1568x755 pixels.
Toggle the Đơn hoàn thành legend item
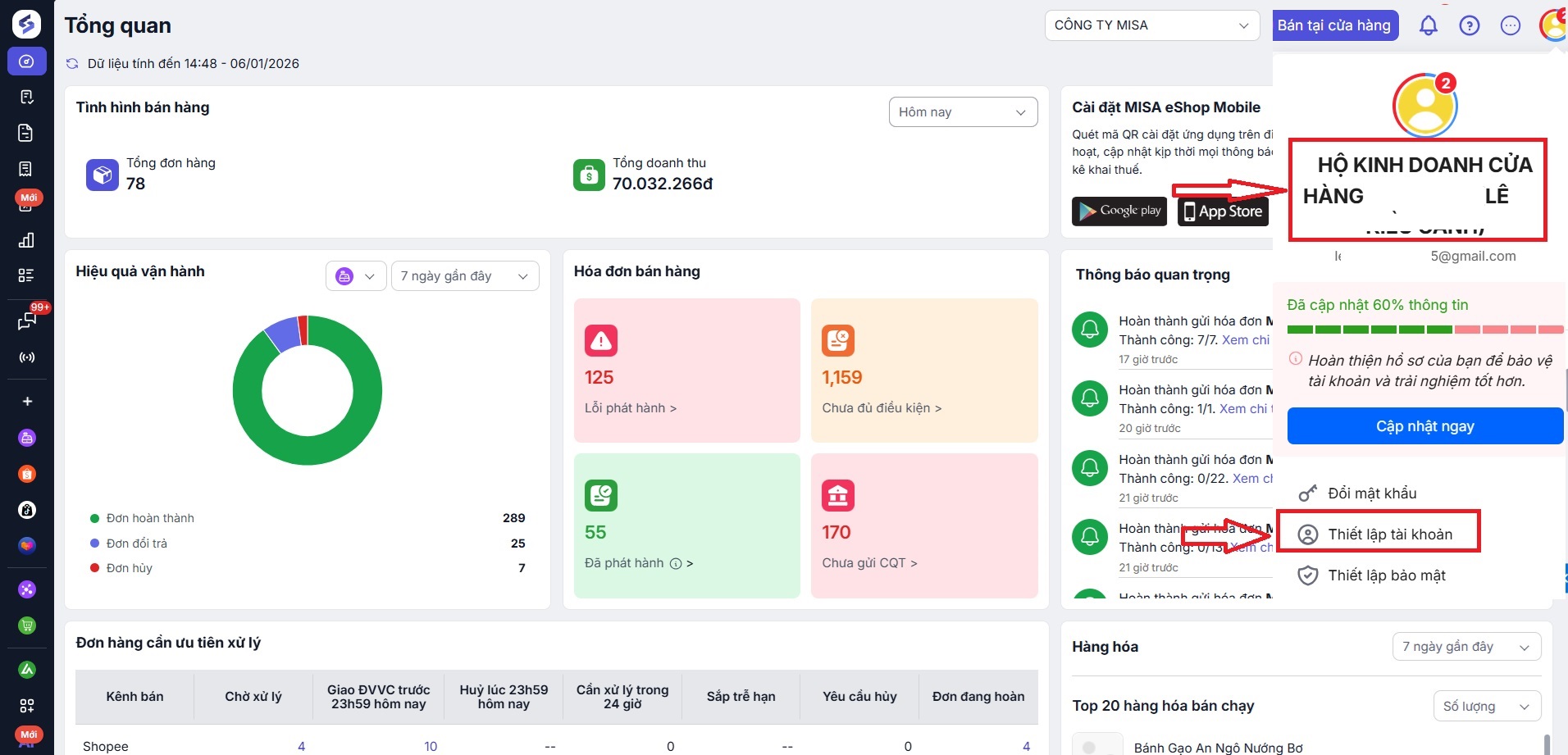(150, 518)
